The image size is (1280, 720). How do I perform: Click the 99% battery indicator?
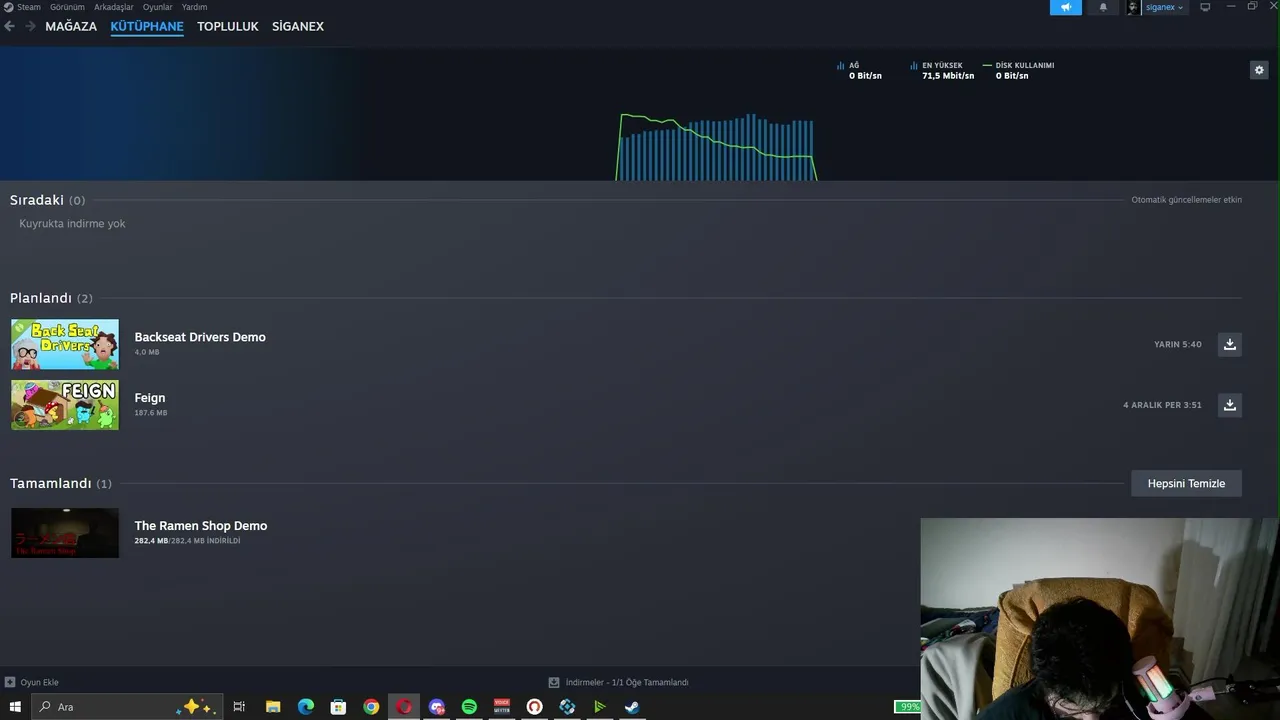click(x=908, y=707)
